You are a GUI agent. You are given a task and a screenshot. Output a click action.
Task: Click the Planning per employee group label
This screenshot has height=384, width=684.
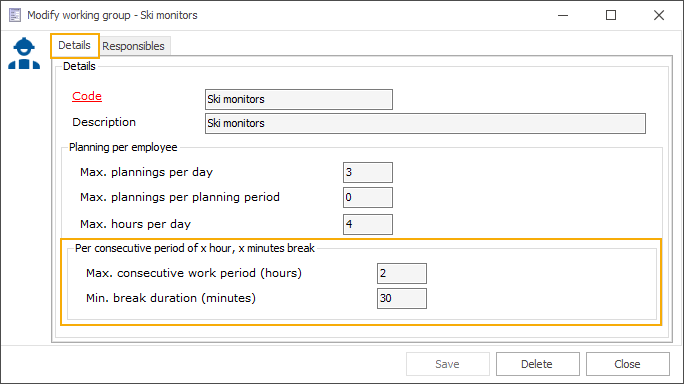123,147
